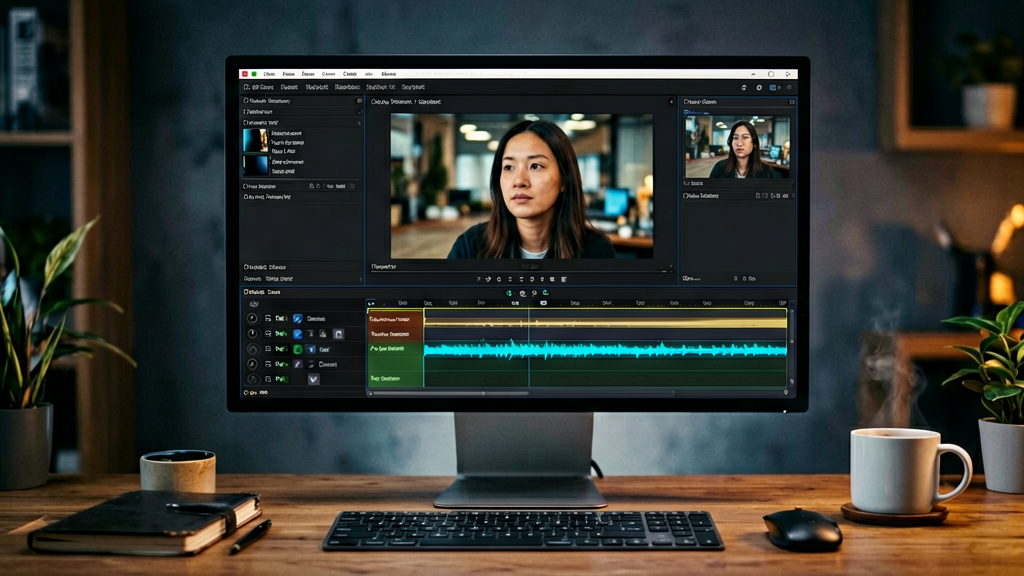Click the volume knob on the third track
Screen dimensions: 1024x576
coord(253,349)
